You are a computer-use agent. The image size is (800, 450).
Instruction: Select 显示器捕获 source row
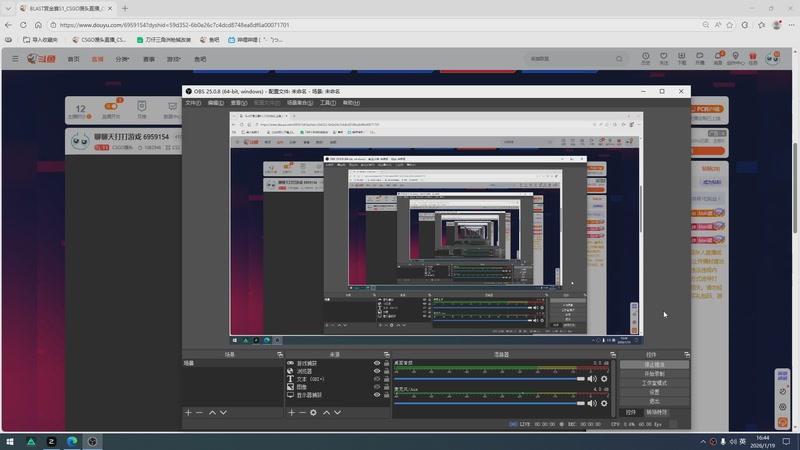[x=338, y=395]
